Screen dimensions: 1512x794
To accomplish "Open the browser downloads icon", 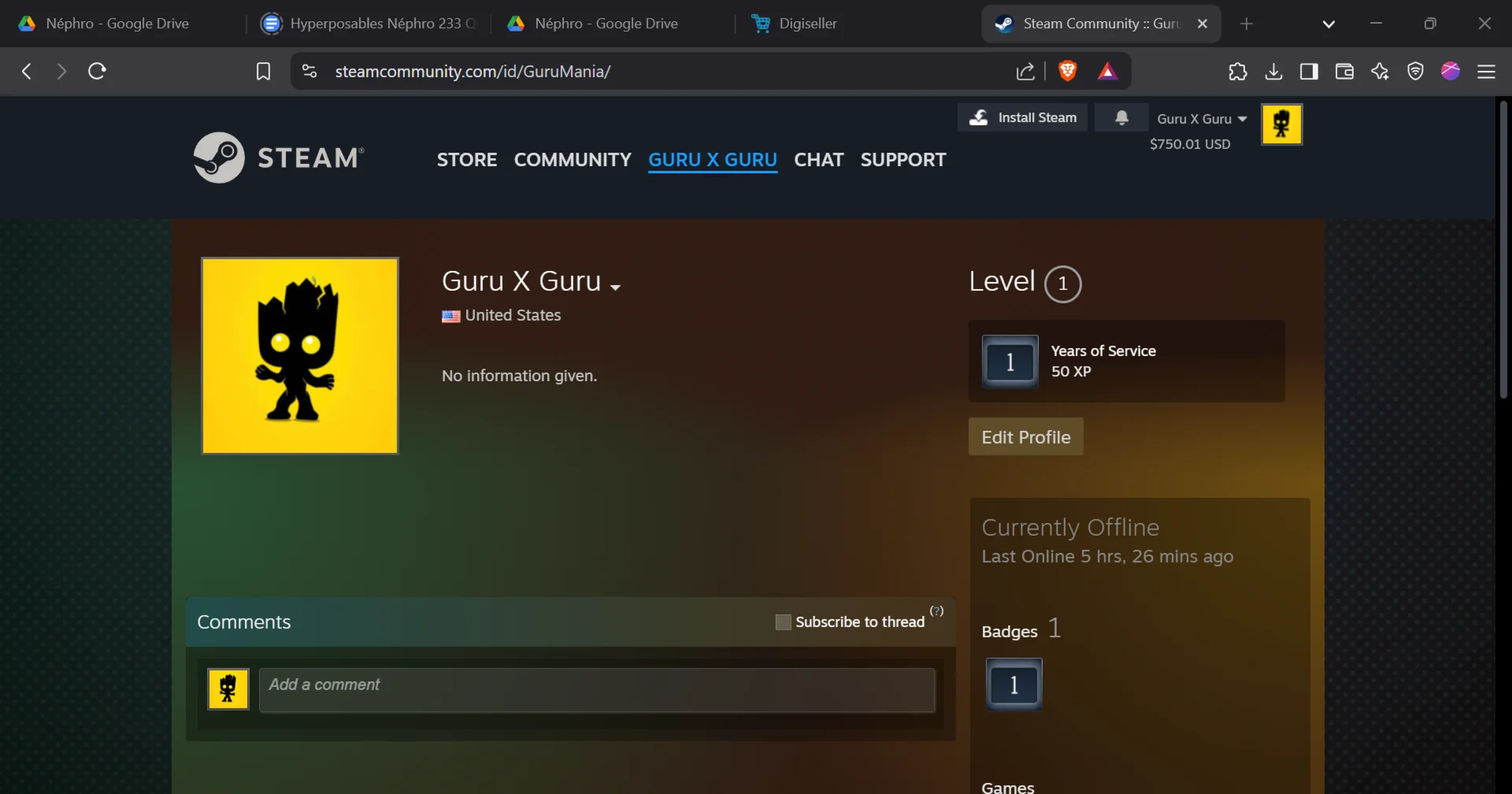I will [1273, 72].
